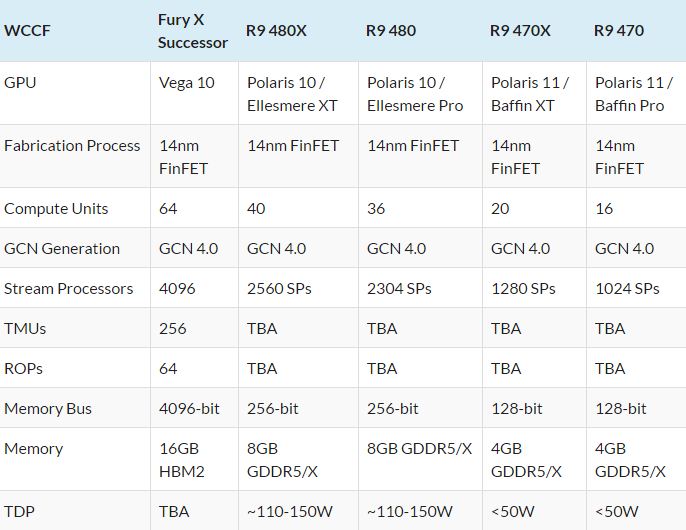Click the Stream Processors row label

pos(68,289)
